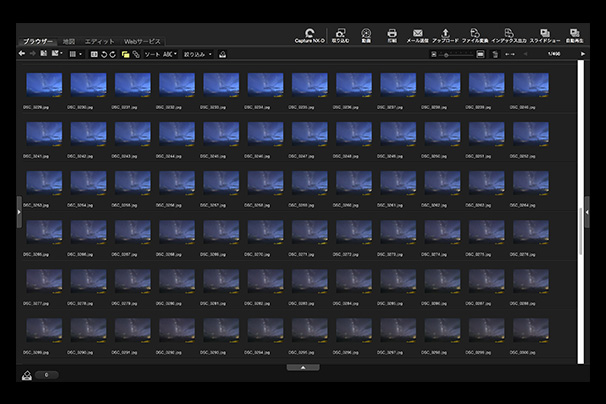Open the ソート sort dropdown
Screen dimensions: 606x404
(160, 53)
